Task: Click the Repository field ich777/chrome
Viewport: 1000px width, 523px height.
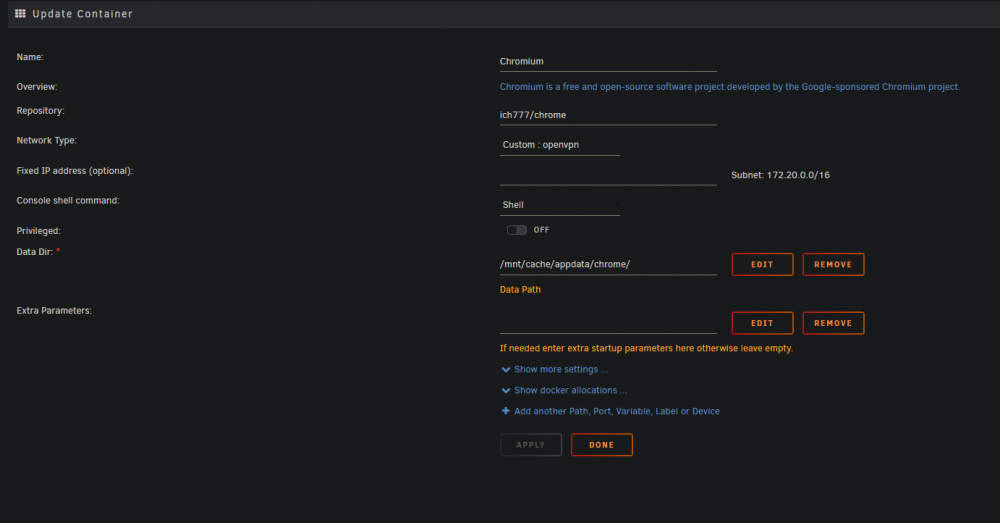Action: pos(608,115)
